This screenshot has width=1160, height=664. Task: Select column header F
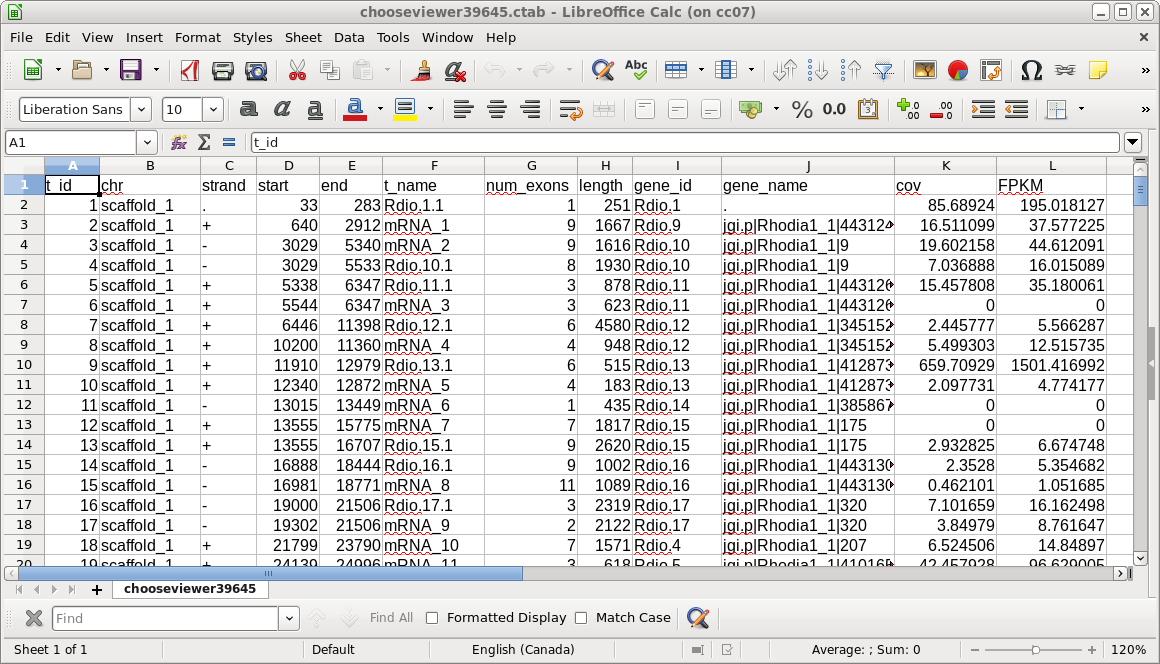tap(434, 165)
